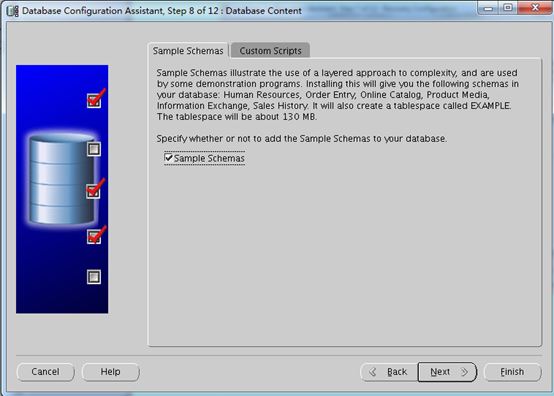Click the Database Configuration Assistant title bar icon
The height and width of the screenshot is (396, 554).
(12, 11)
